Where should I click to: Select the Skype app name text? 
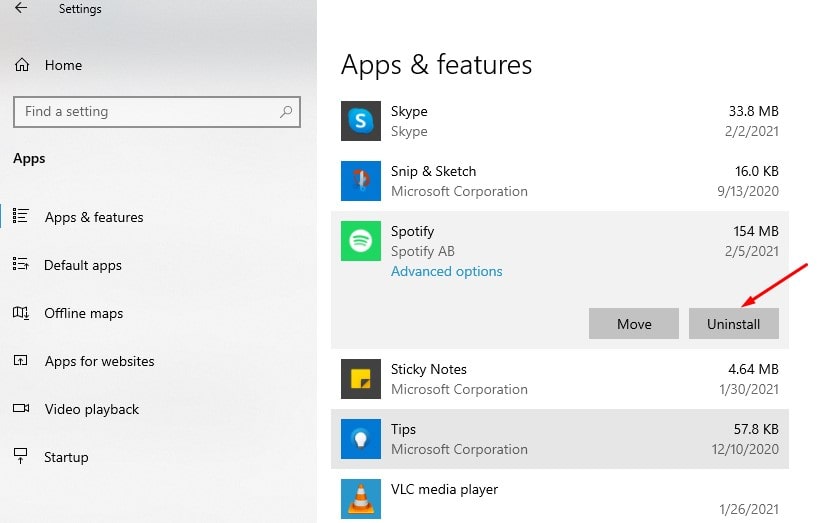(x=409, y=111)
